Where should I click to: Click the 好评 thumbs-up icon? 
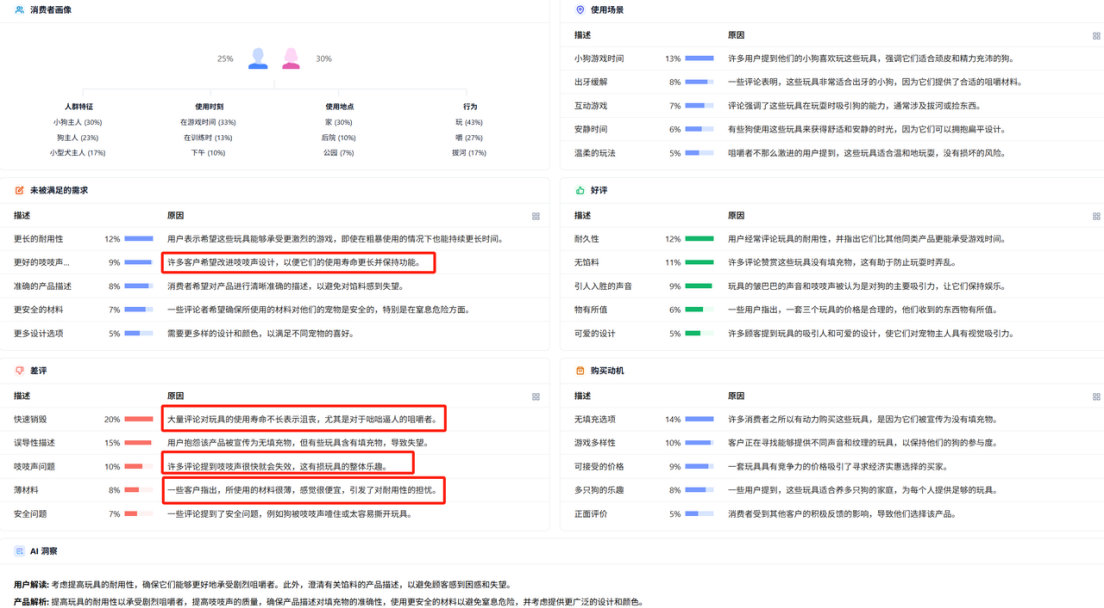click(580, 190)
